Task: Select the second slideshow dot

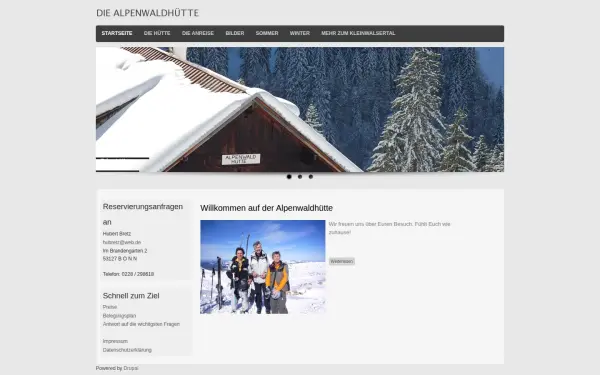Action: pyautogui.click(x=300, y=176)
